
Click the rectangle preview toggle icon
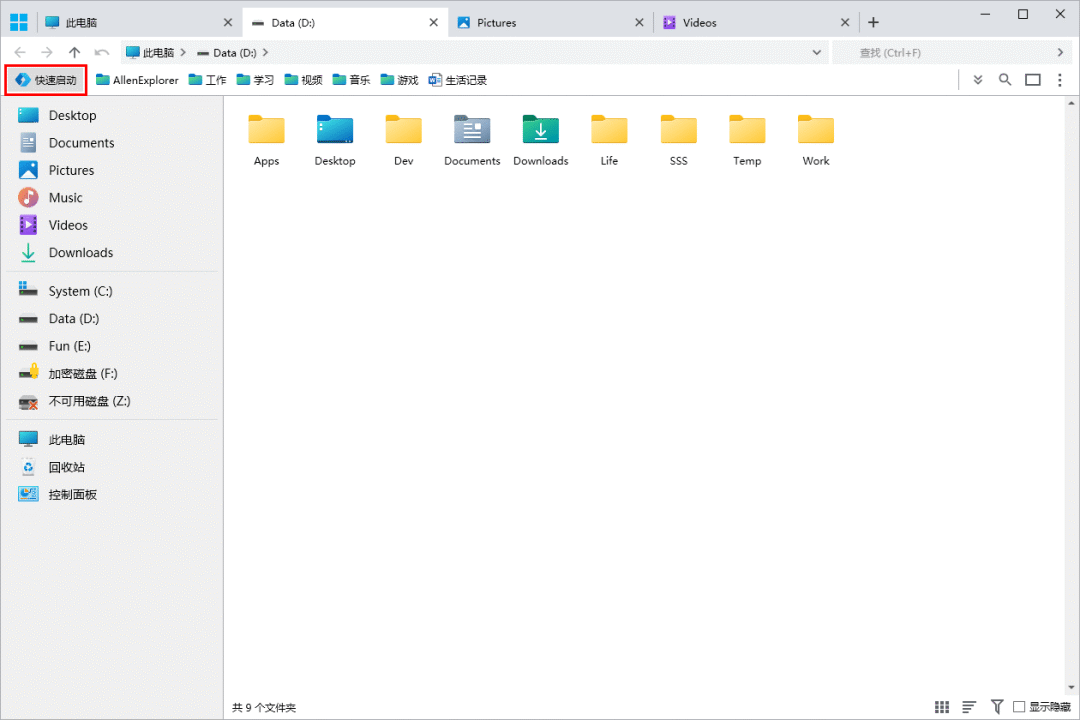pyautogui.click(x=1032, y=79)
